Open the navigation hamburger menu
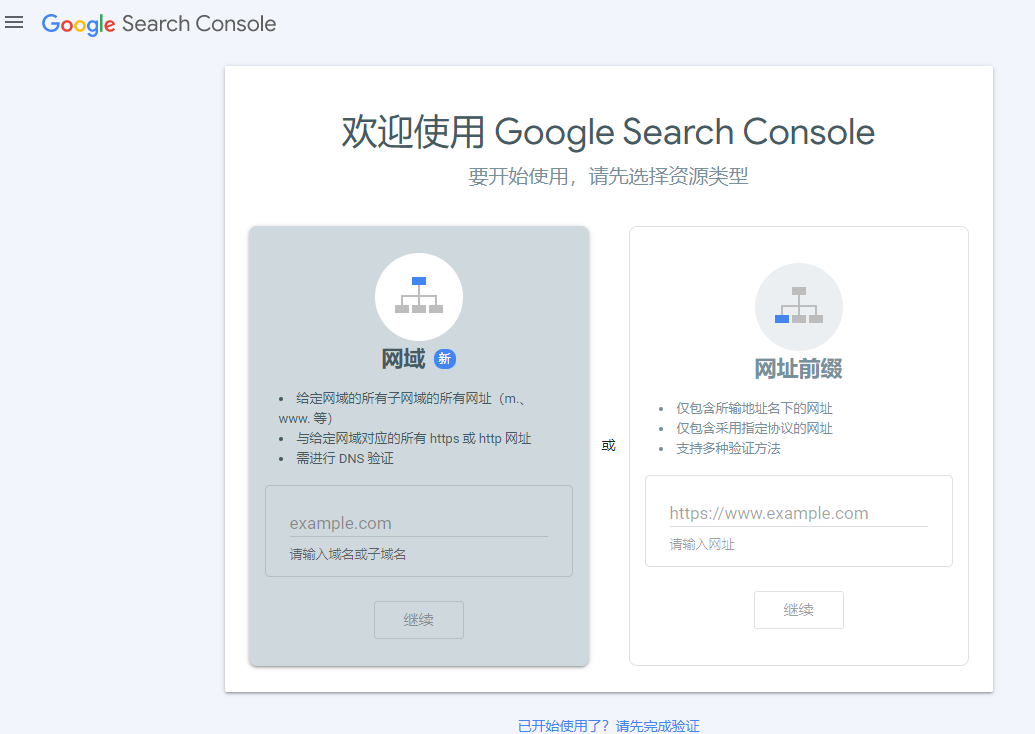The image size is (1035, 734). [14, 22]
